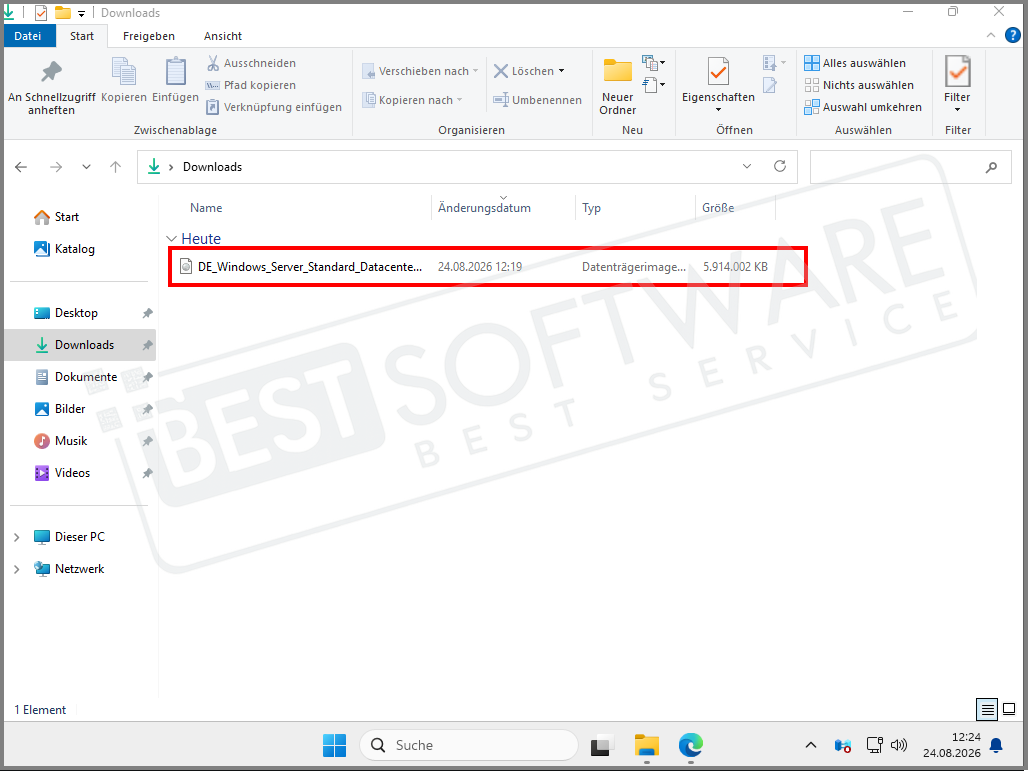Click the Öffnen icon with dropdown

click(774, 63)
